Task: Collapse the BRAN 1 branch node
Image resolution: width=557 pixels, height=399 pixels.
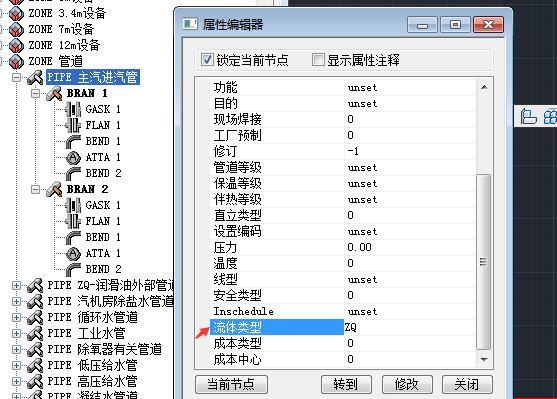Action: (35, 93)
